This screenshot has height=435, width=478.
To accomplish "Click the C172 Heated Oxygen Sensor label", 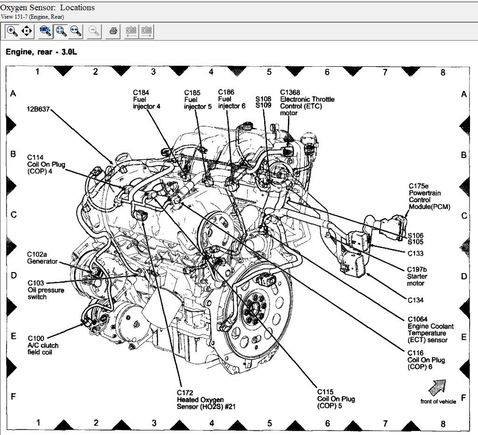I will pos(206,400).
